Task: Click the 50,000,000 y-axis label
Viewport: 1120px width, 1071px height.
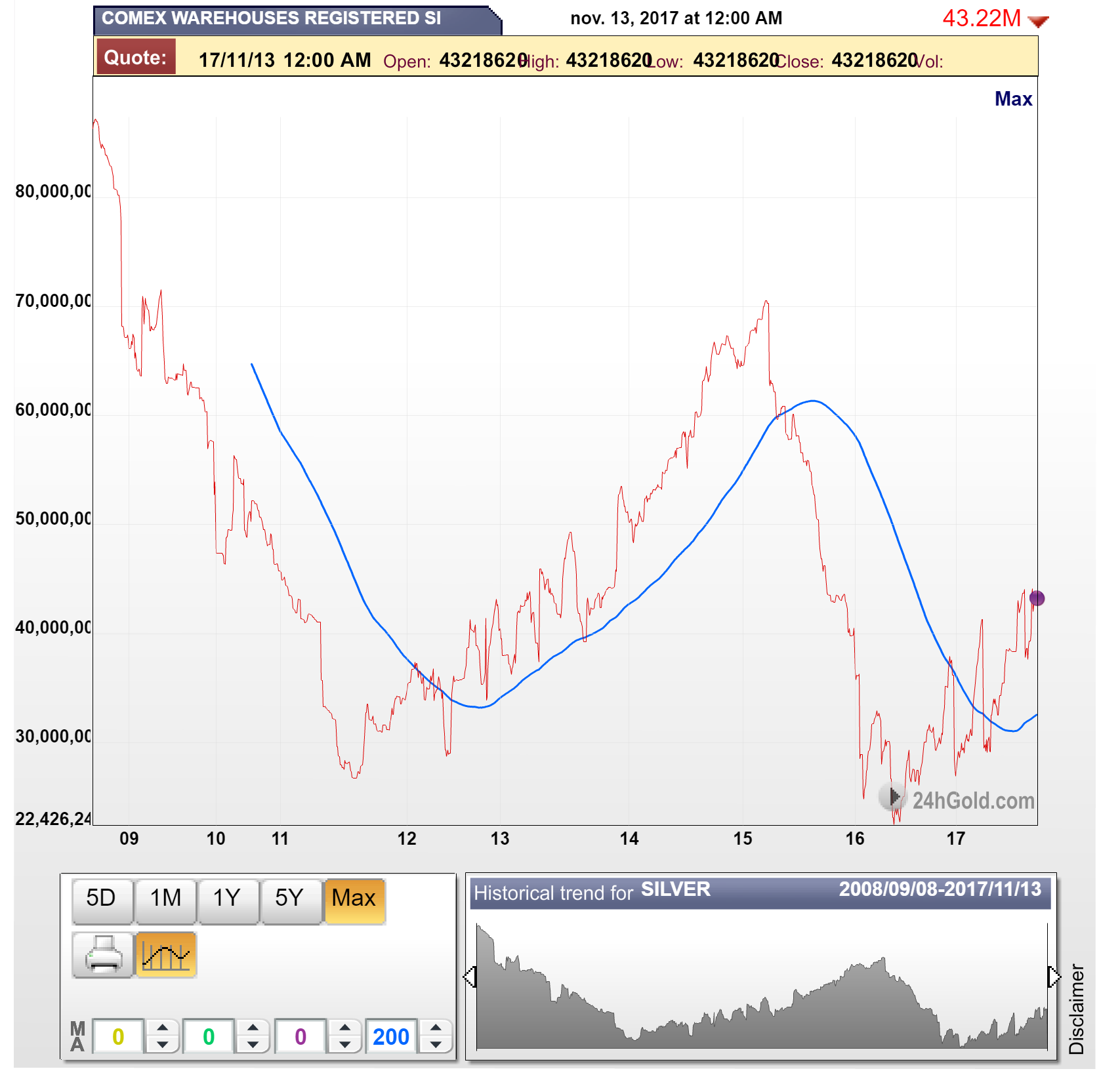Action: coord(53,519)
